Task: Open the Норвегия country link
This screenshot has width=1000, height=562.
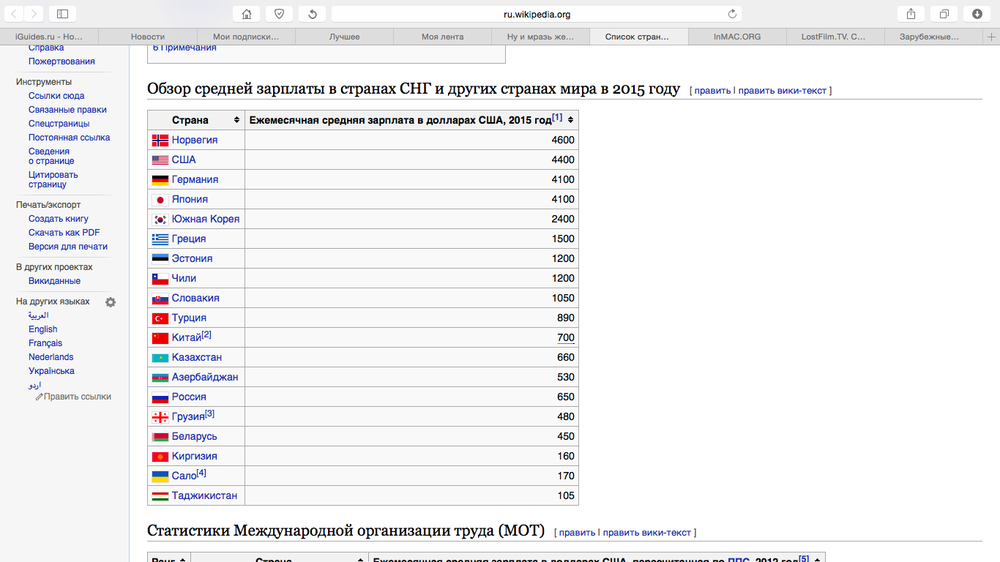Action: point(194,140)
